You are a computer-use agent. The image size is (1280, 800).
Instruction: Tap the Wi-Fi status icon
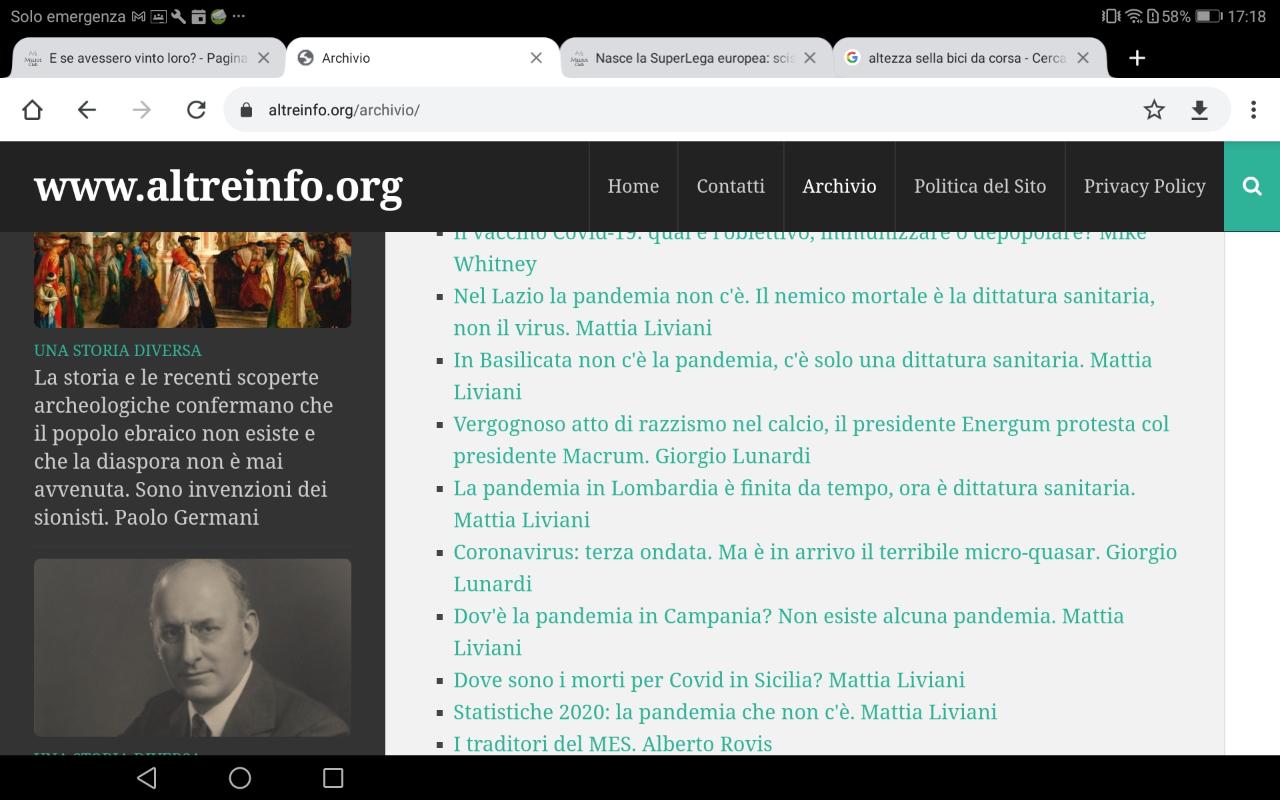1134,16
